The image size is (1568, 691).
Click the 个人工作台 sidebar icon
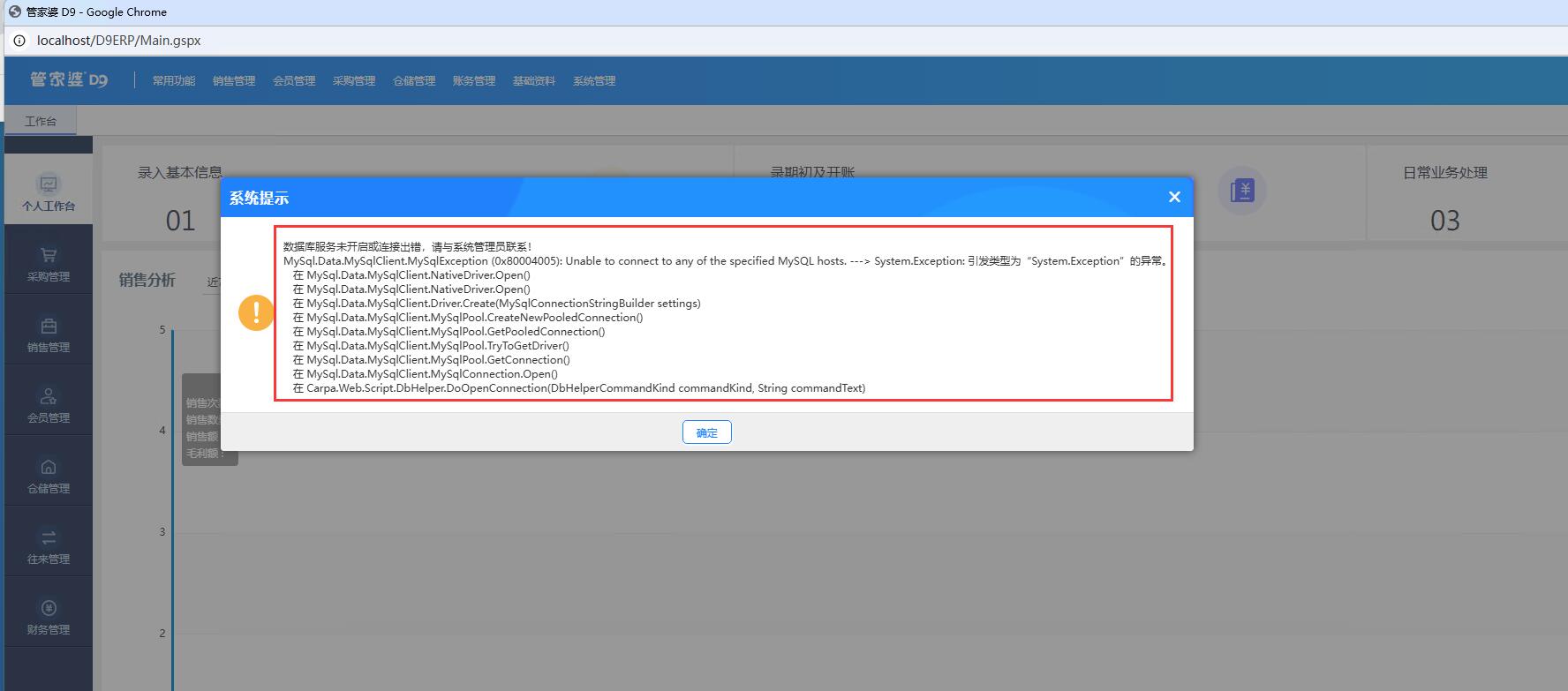(49, 184)
